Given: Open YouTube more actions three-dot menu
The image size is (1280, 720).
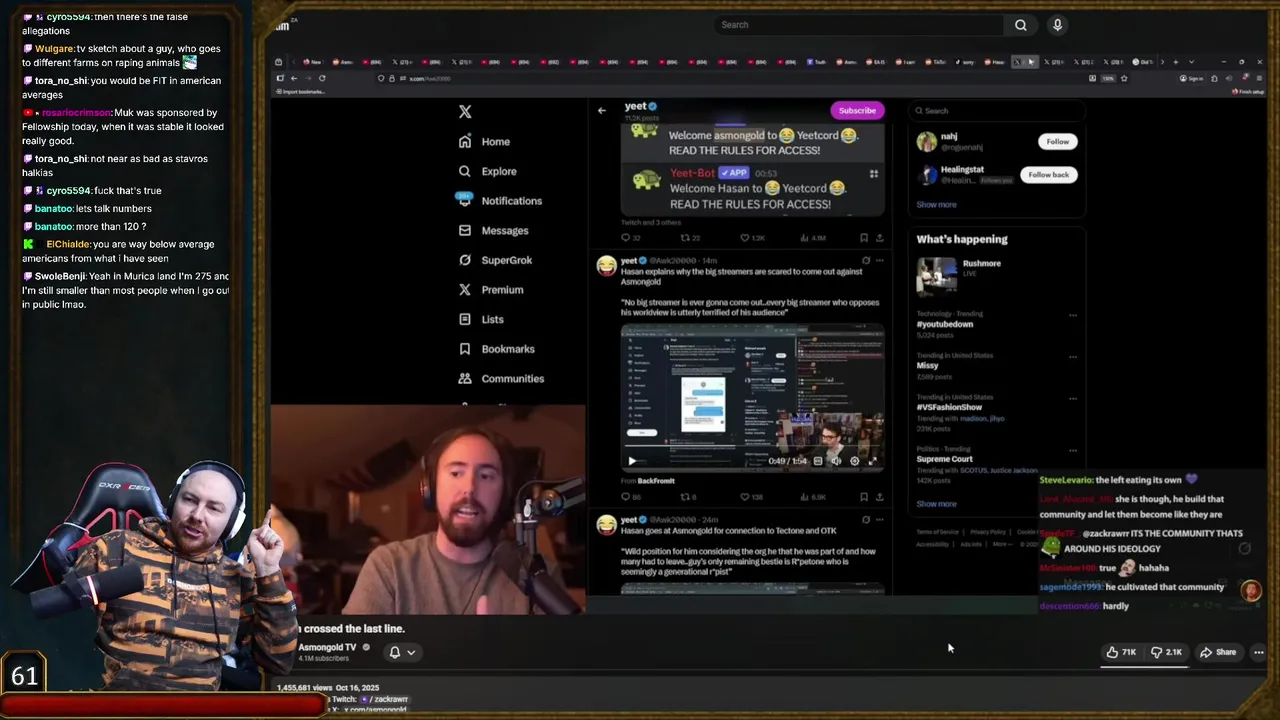Looking at the screenshot, I should (x=1259, y=652).
